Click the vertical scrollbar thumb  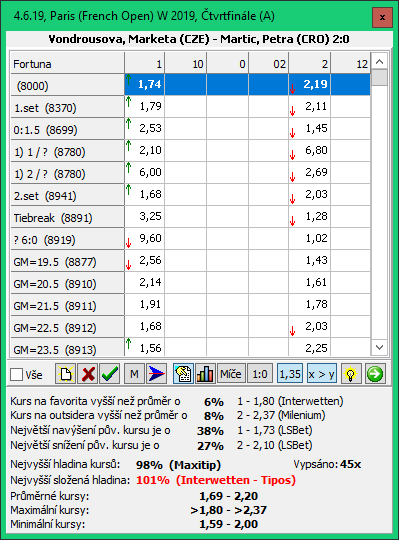(x=379, y=77)
